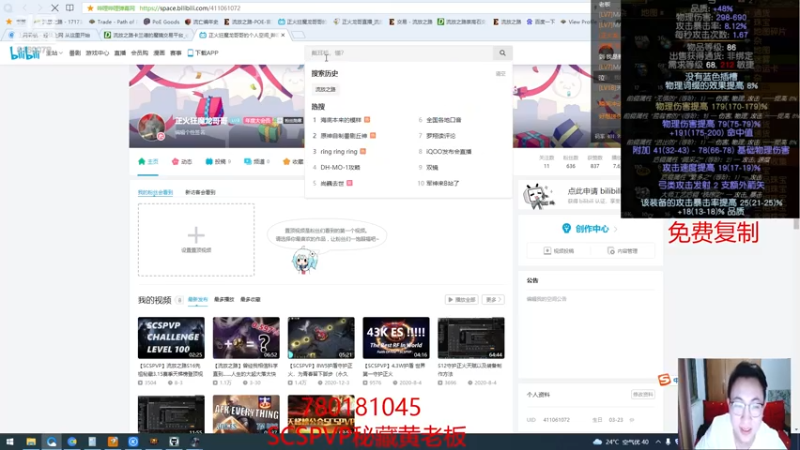This screenshot has width=800, height=450.
Task: Click the search magnifier button
Action: [503, 53]
